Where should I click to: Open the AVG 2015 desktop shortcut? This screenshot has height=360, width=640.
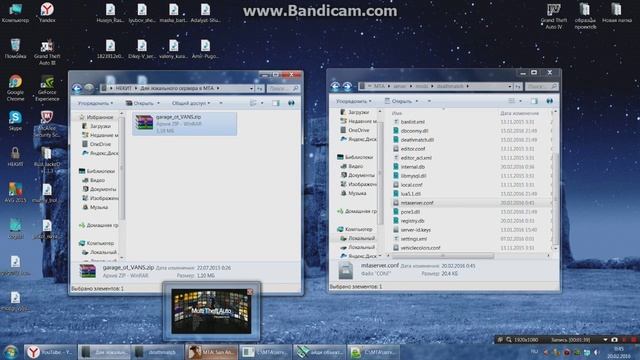coord(15,192)
